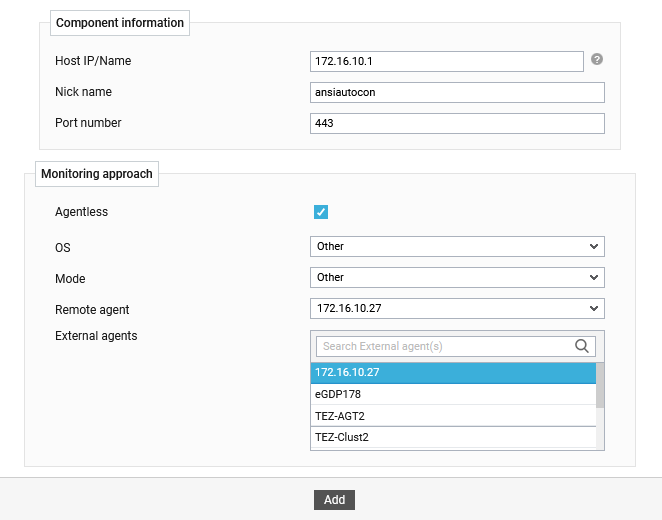Click the Component information heading
The height and width of the screenshot is (520, 662).
[x=120, y=23]
